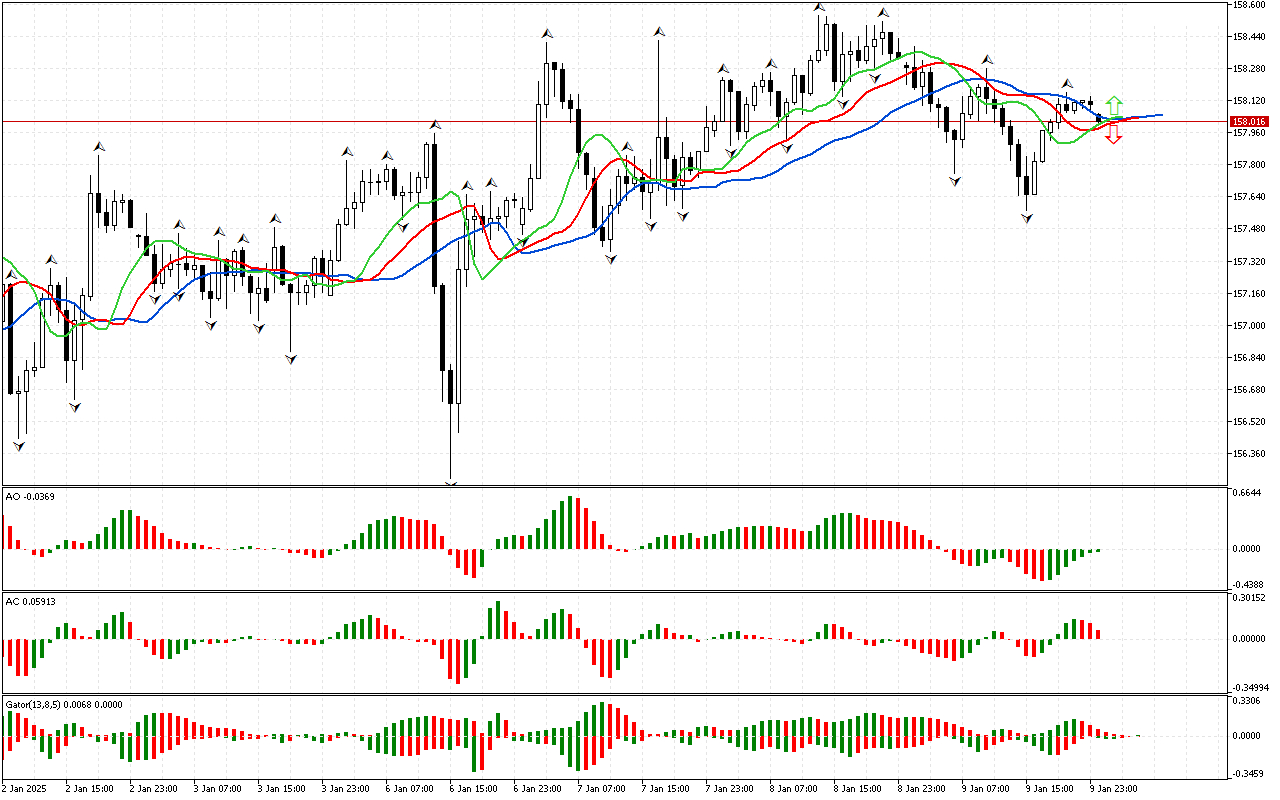Click the 2 Jan 15:00 time label
The height and width of the screenshot is (800, 1280).
click(88, 788)
